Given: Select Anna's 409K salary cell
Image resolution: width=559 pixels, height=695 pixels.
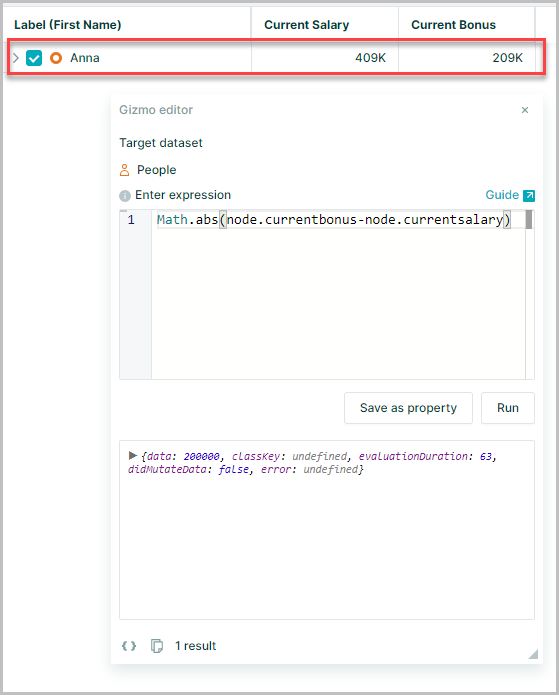Looking at the screenshot, I should coord(325,58).
